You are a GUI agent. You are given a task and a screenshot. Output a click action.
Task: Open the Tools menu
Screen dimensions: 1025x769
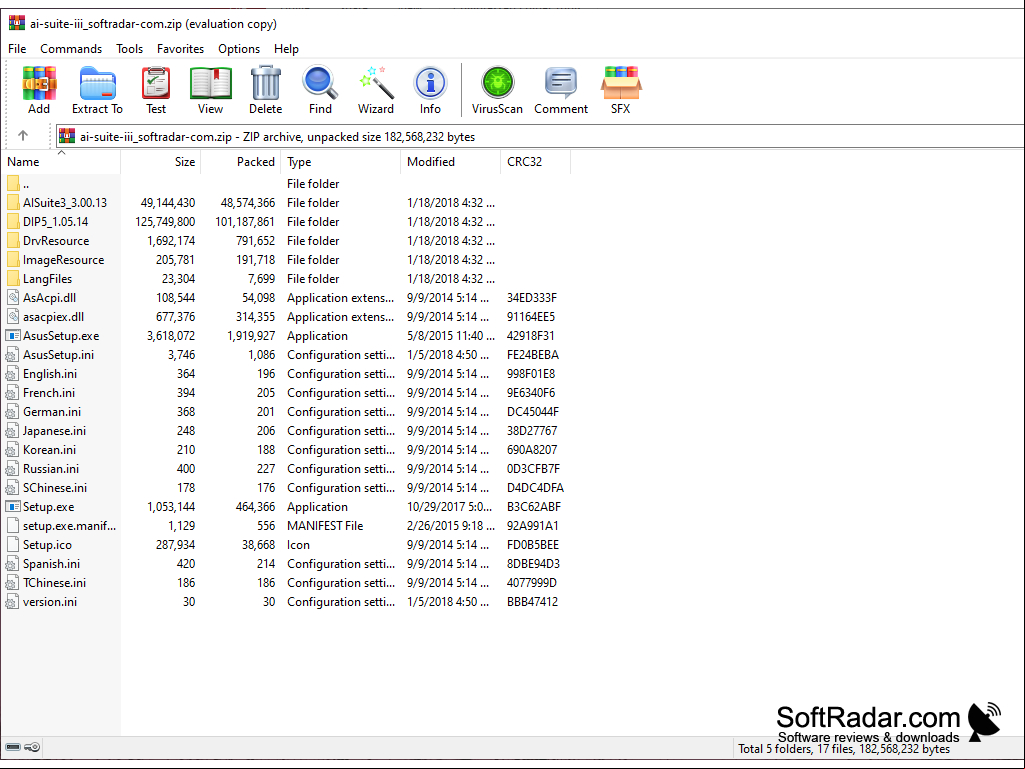click(129, 49)
